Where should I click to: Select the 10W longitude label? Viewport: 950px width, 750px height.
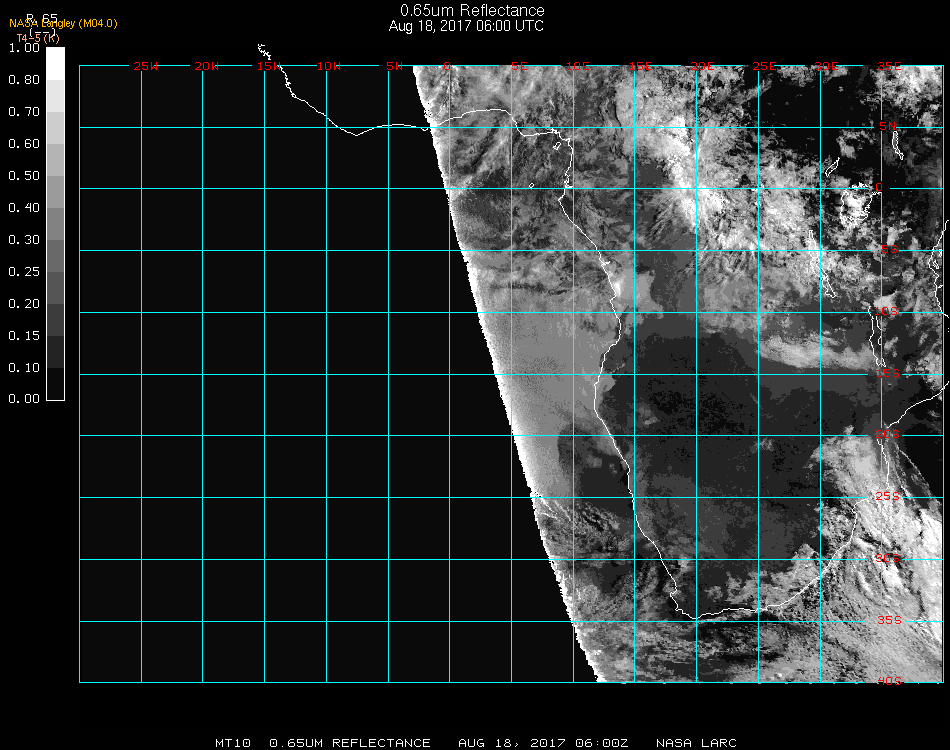329,66
